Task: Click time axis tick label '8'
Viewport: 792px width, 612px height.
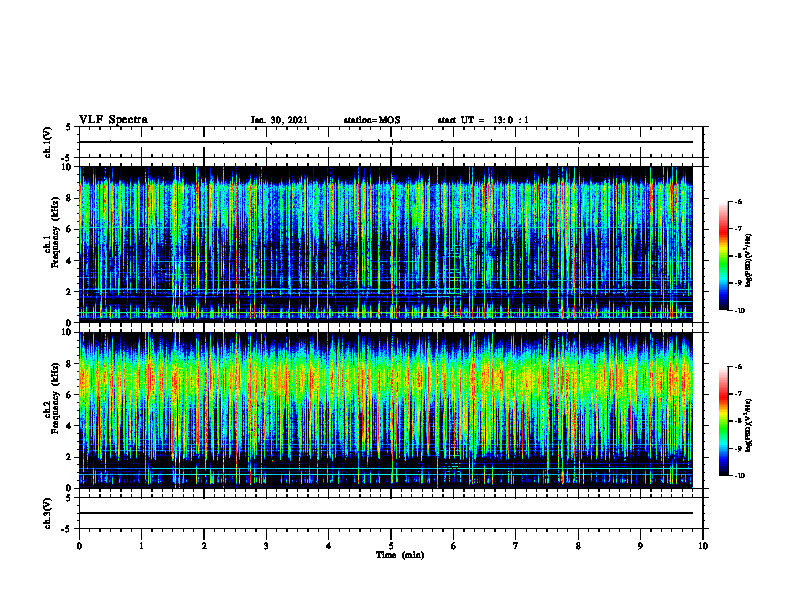Action: pos(578,546)
